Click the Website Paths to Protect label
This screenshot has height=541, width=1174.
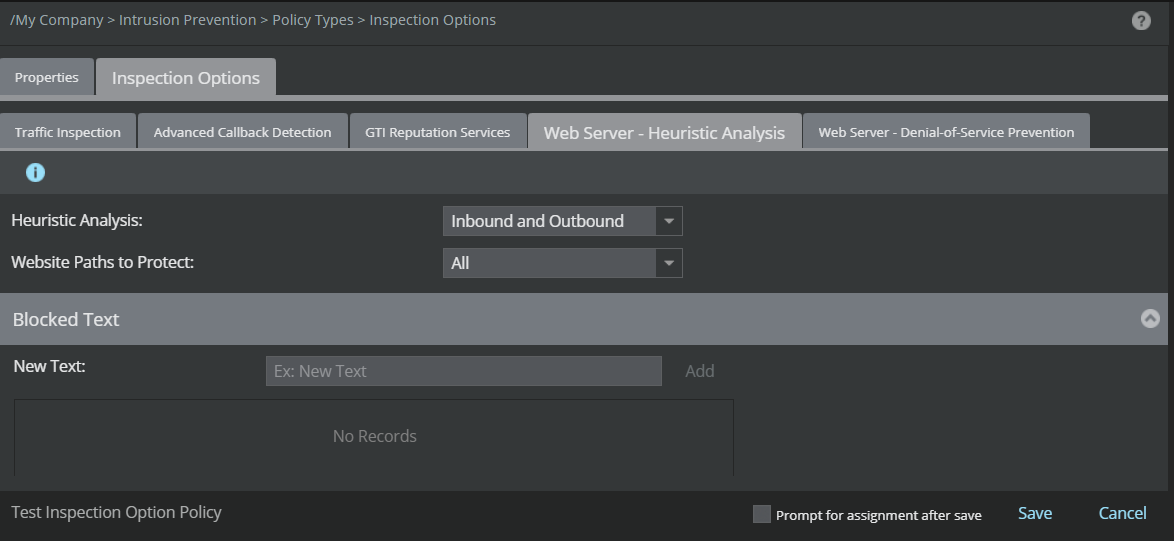(x=103, y=263)
